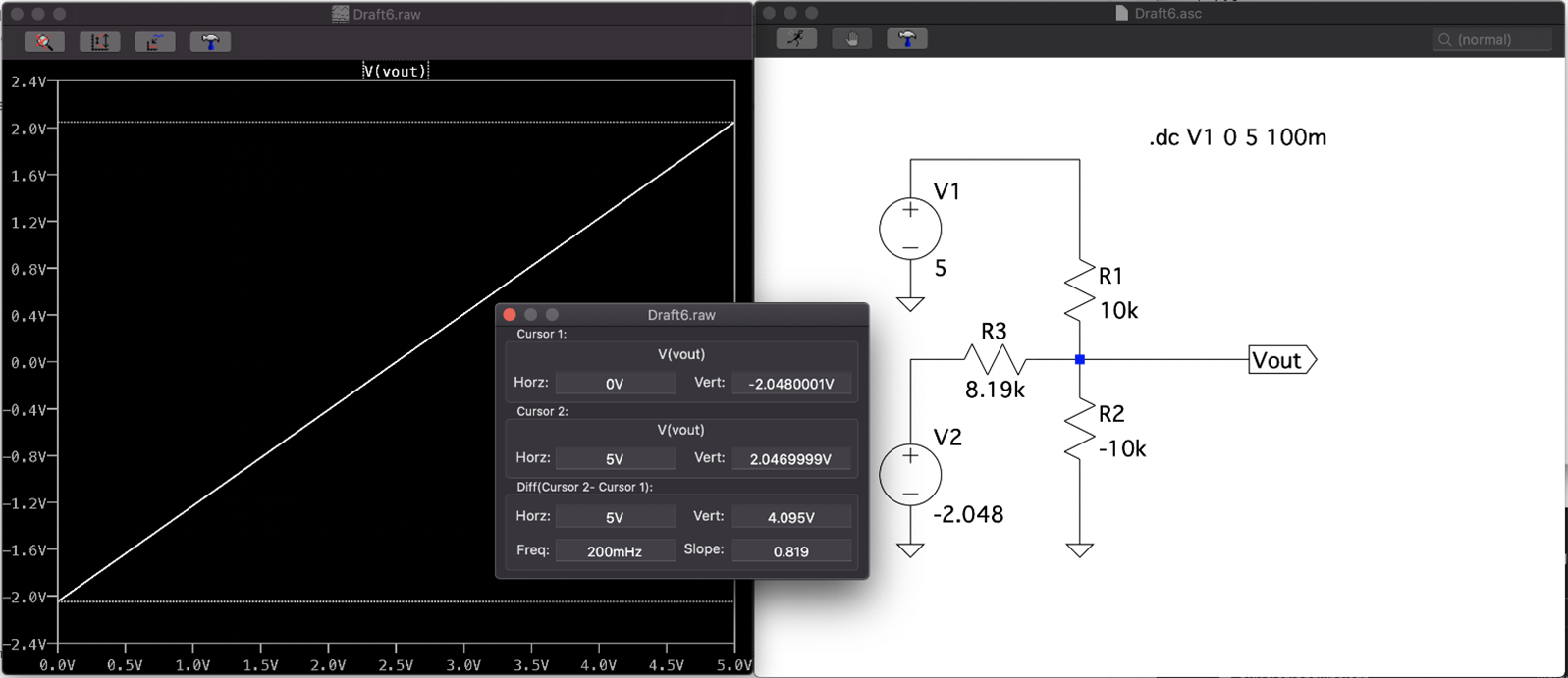Open control panel hammer icon in Draft6.raw window
1568x678 pixels.
(210, 41)
